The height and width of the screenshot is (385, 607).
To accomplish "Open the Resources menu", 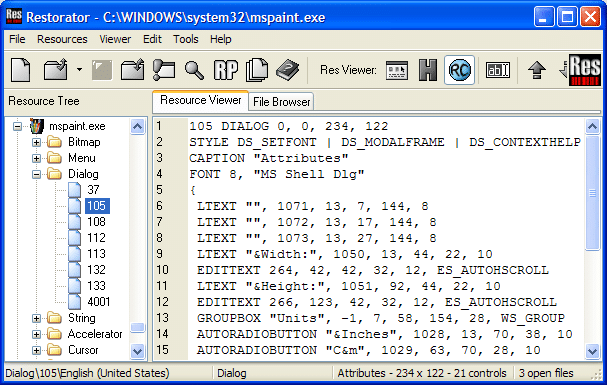I will tap(62, 39).
